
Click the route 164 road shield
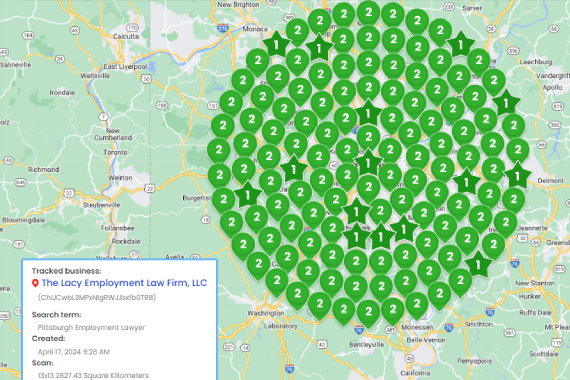point(28,35)
